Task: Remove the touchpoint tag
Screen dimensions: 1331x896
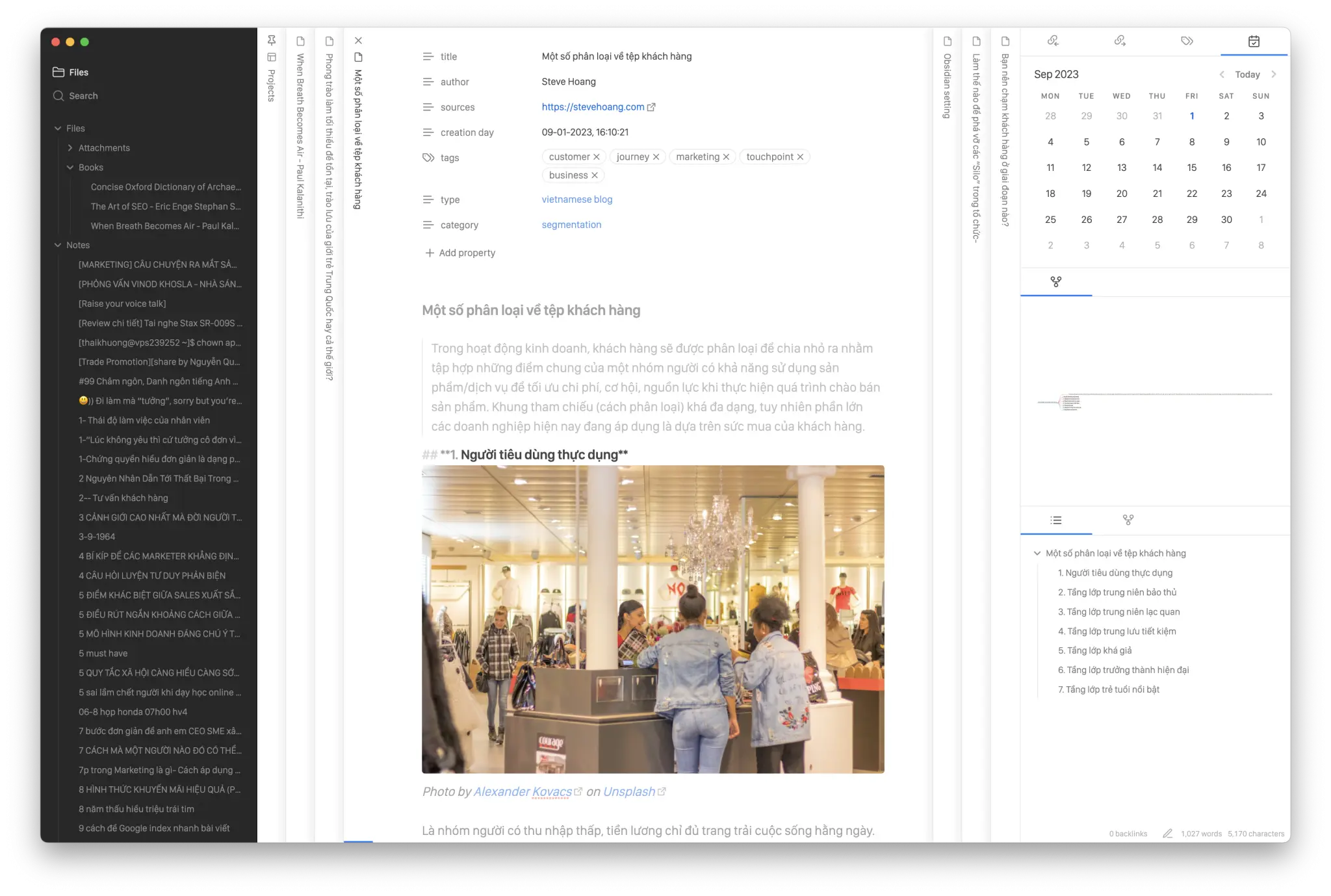Action: coord(801,157)
